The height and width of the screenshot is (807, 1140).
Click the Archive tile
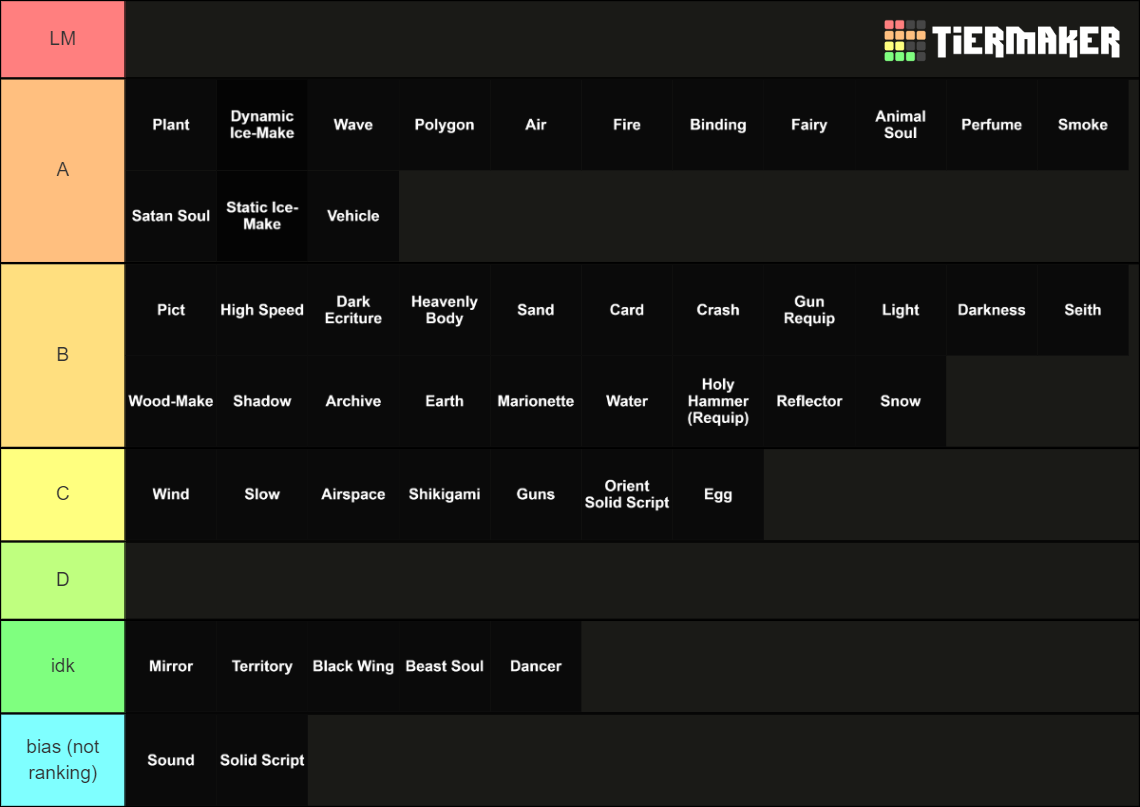353,401
